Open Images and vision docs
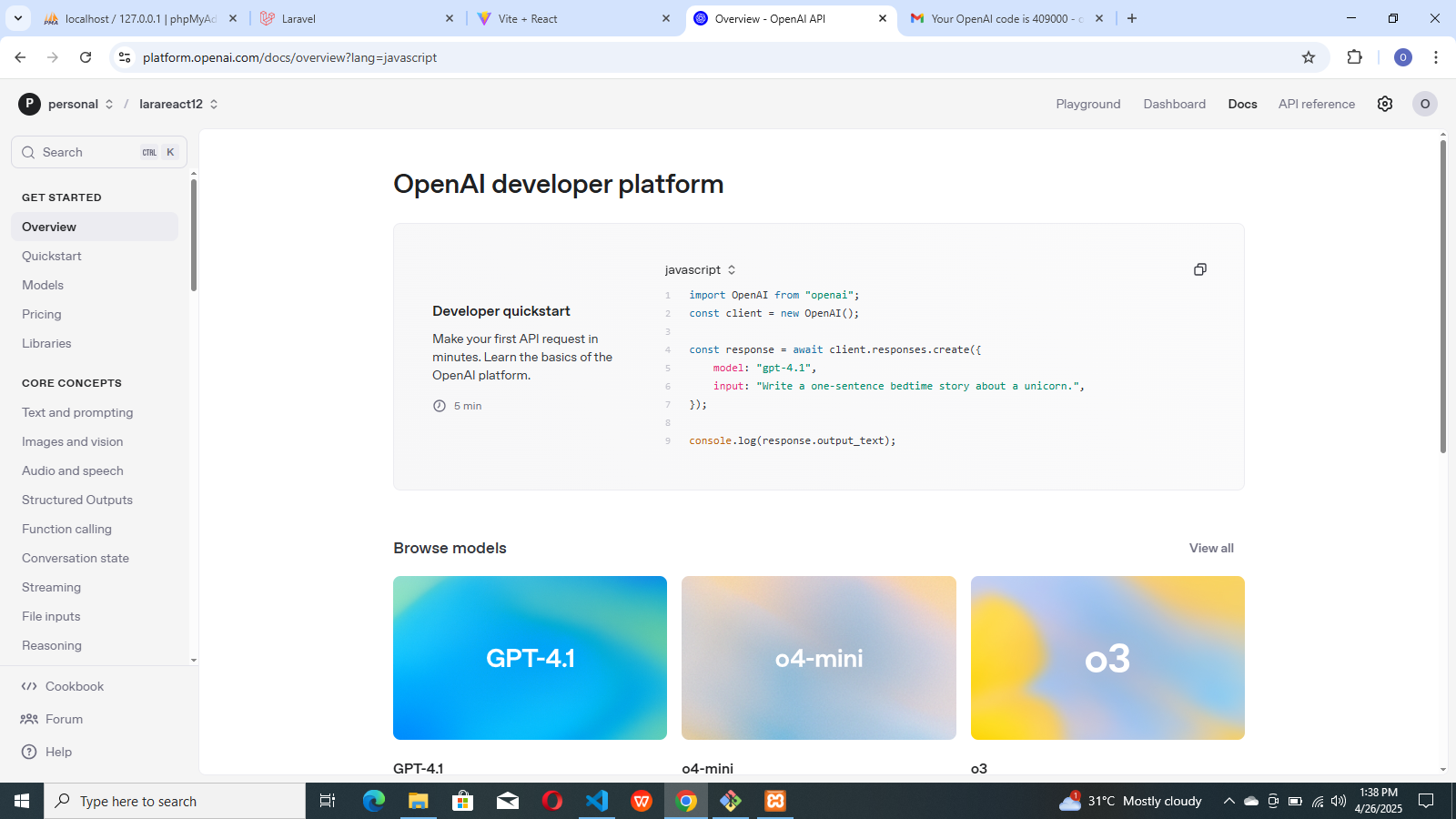Image resolution: width=1456 pixels, height=819 pixels. coord(95,441)
